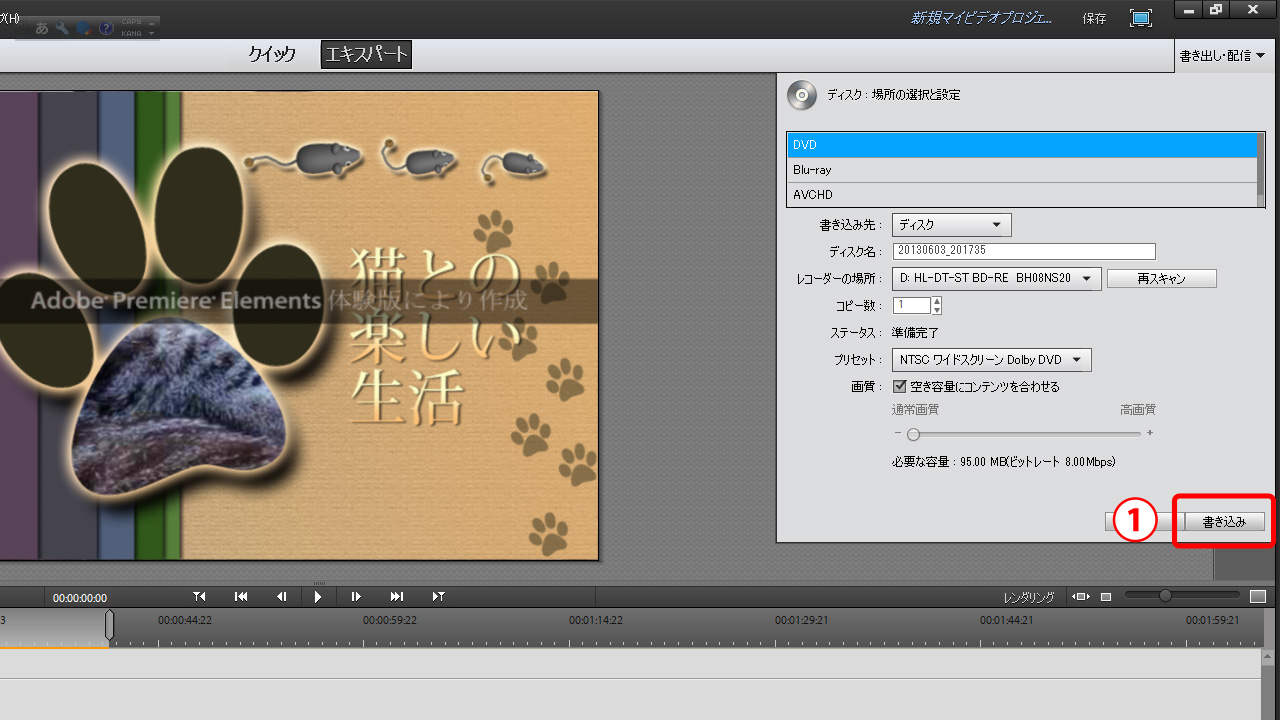
Task: Step back one frame
Action: coord(281,597)
